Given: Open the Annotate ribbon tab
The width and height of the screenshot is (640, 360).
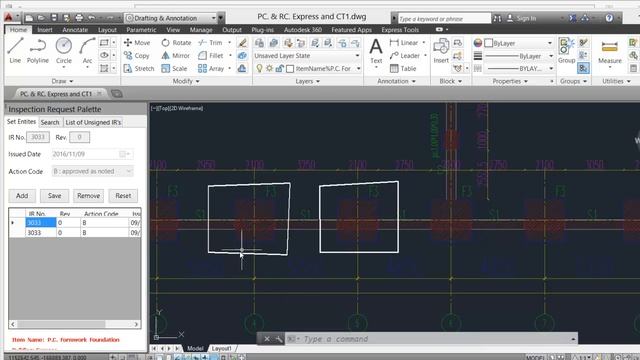Looking at the screenshot, I should [75, 30].
